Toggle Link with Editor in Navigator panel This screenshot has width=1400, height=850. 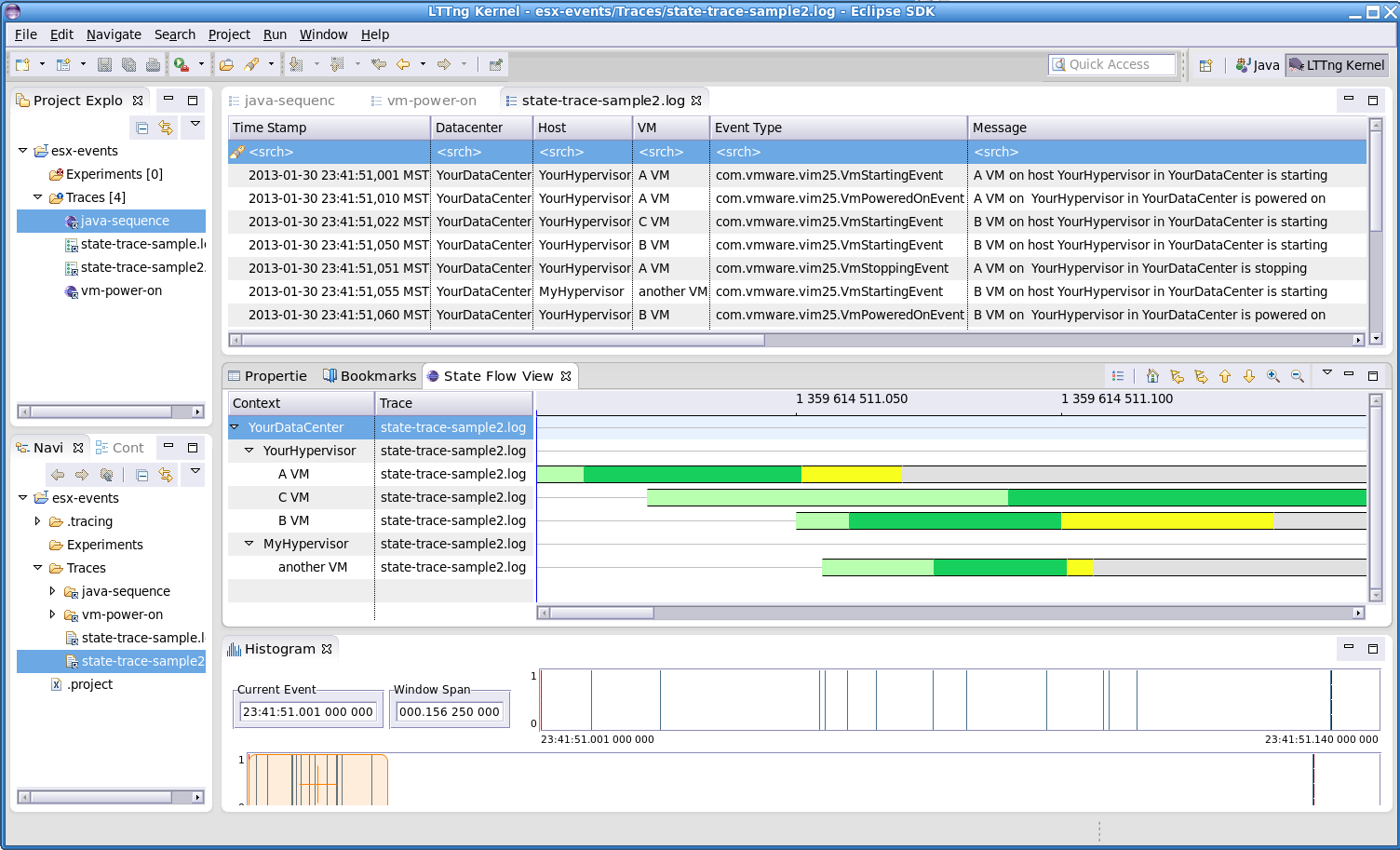pyautogui.click(x=166, y=475)
